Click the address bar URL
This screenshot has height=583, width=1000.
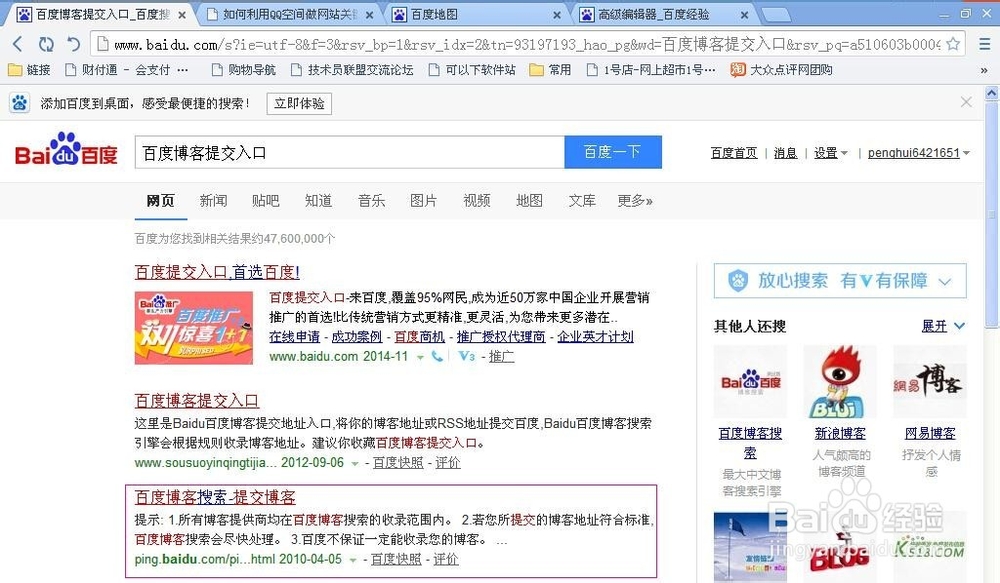click(x=527, y=44)
